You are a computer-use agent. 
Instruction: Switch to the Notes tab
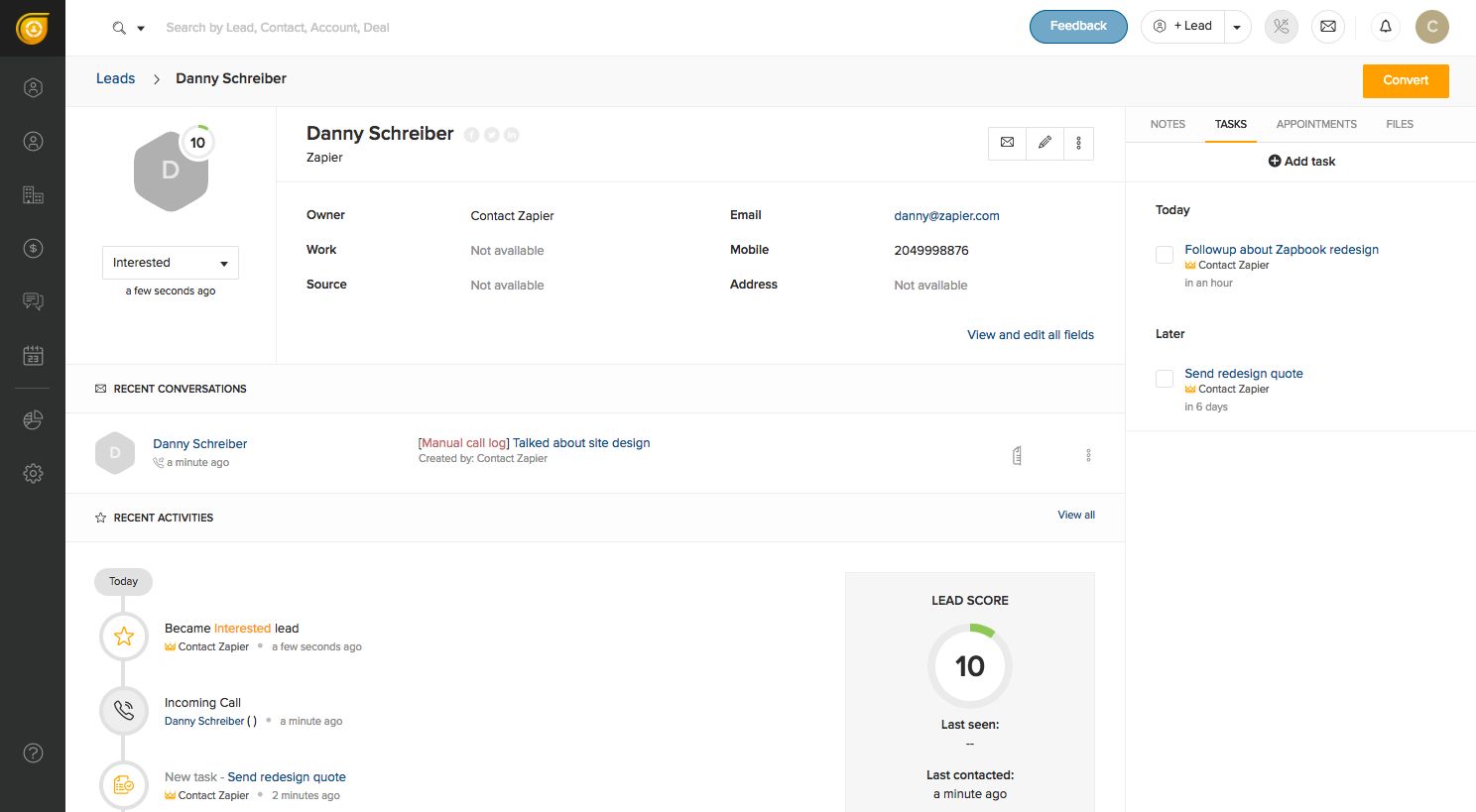[x=1168, y=124]
